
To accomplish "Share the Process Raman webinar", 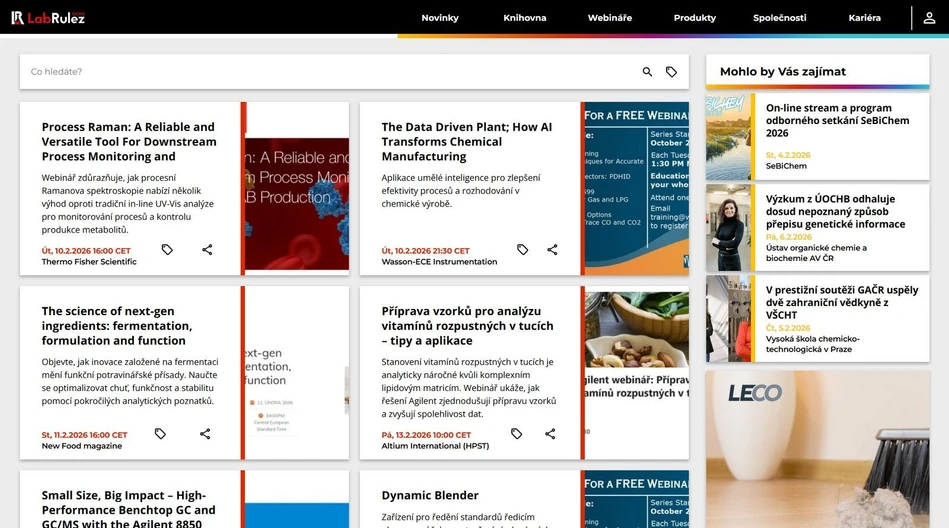I will [x=207, y=250].
